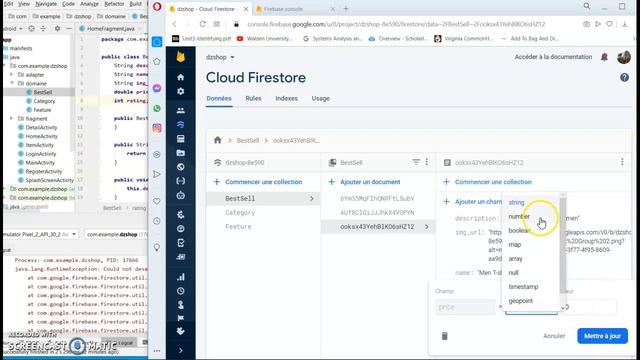The height and width of the screenshot is (360, 640).
Task: Switch to the Usage tab
Action: click(320, 98)
